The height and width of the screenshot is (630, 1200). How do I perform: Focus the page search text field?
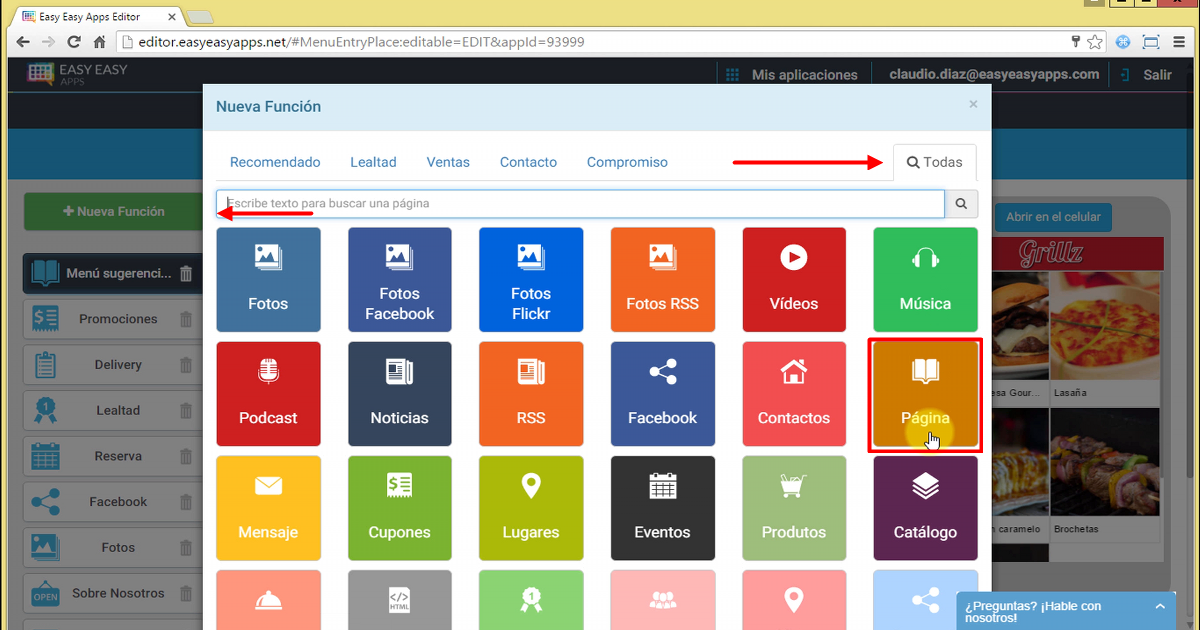click(x=580, y=204)
